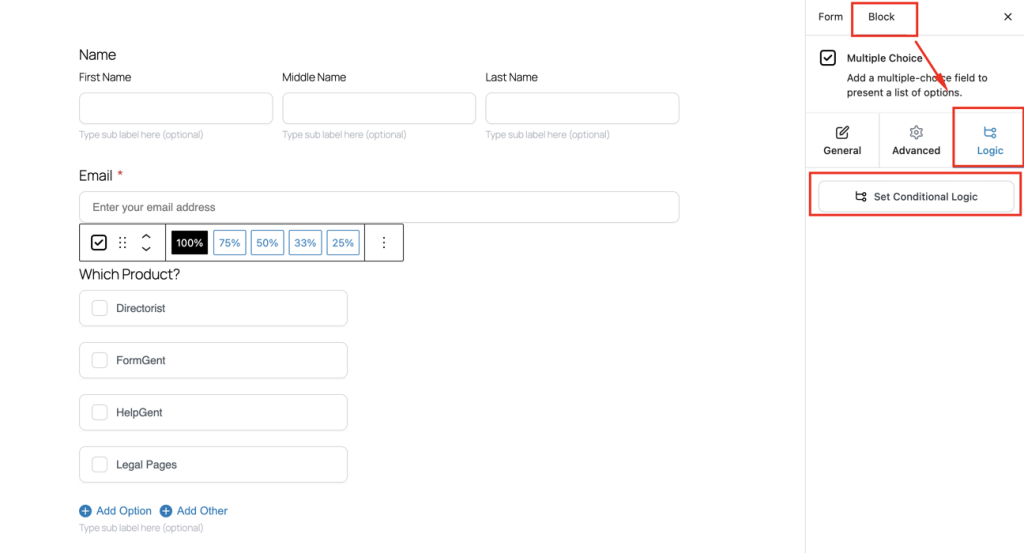Screen dimensions: 1024x553
Task: Set block width to 75%
Action: click(229, 243)
